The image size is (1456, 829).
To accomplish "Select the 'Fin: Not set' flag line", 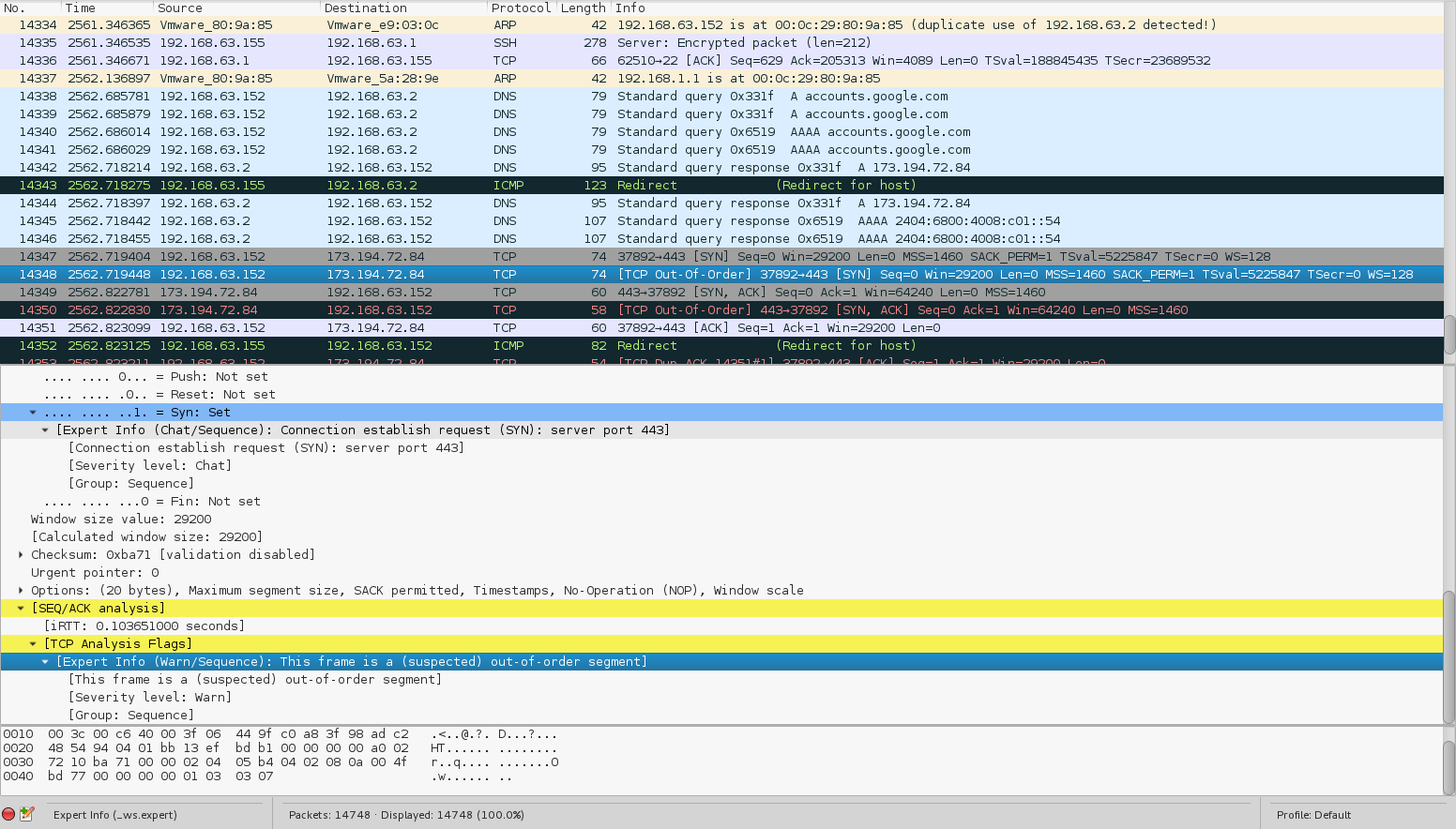I will [152, 502].
